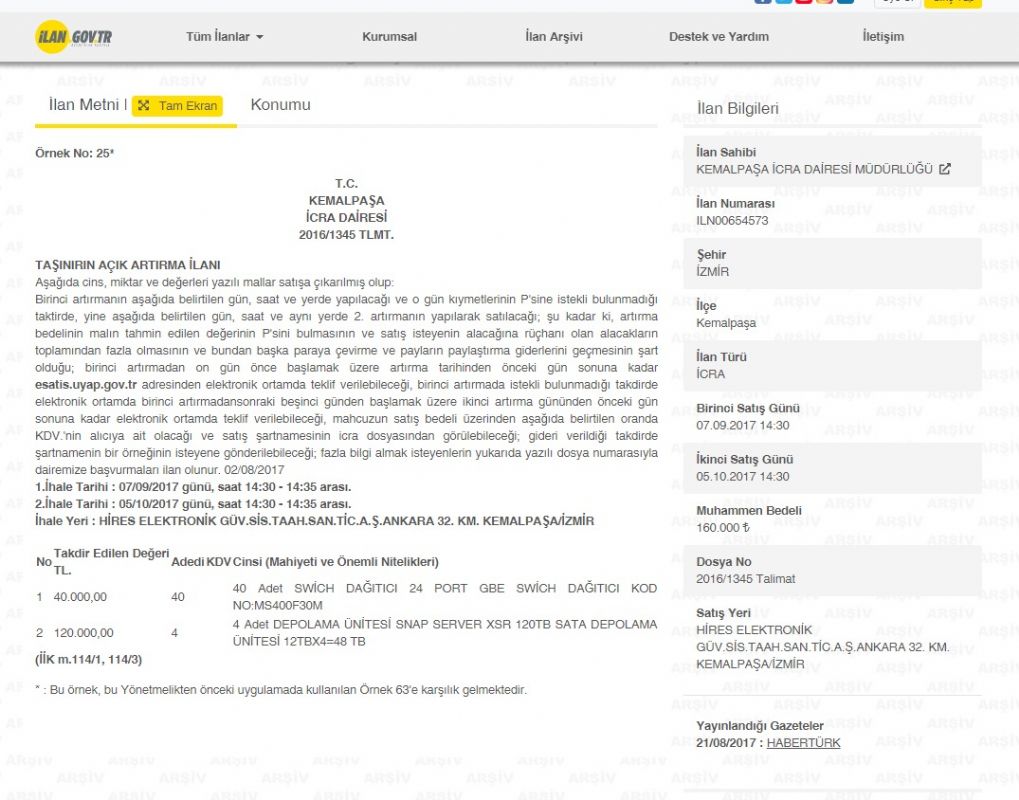This screenshot has height=800, width=1019.
Task: Click the 1.İhale Tarihi line
Action: tap(193, 487)
